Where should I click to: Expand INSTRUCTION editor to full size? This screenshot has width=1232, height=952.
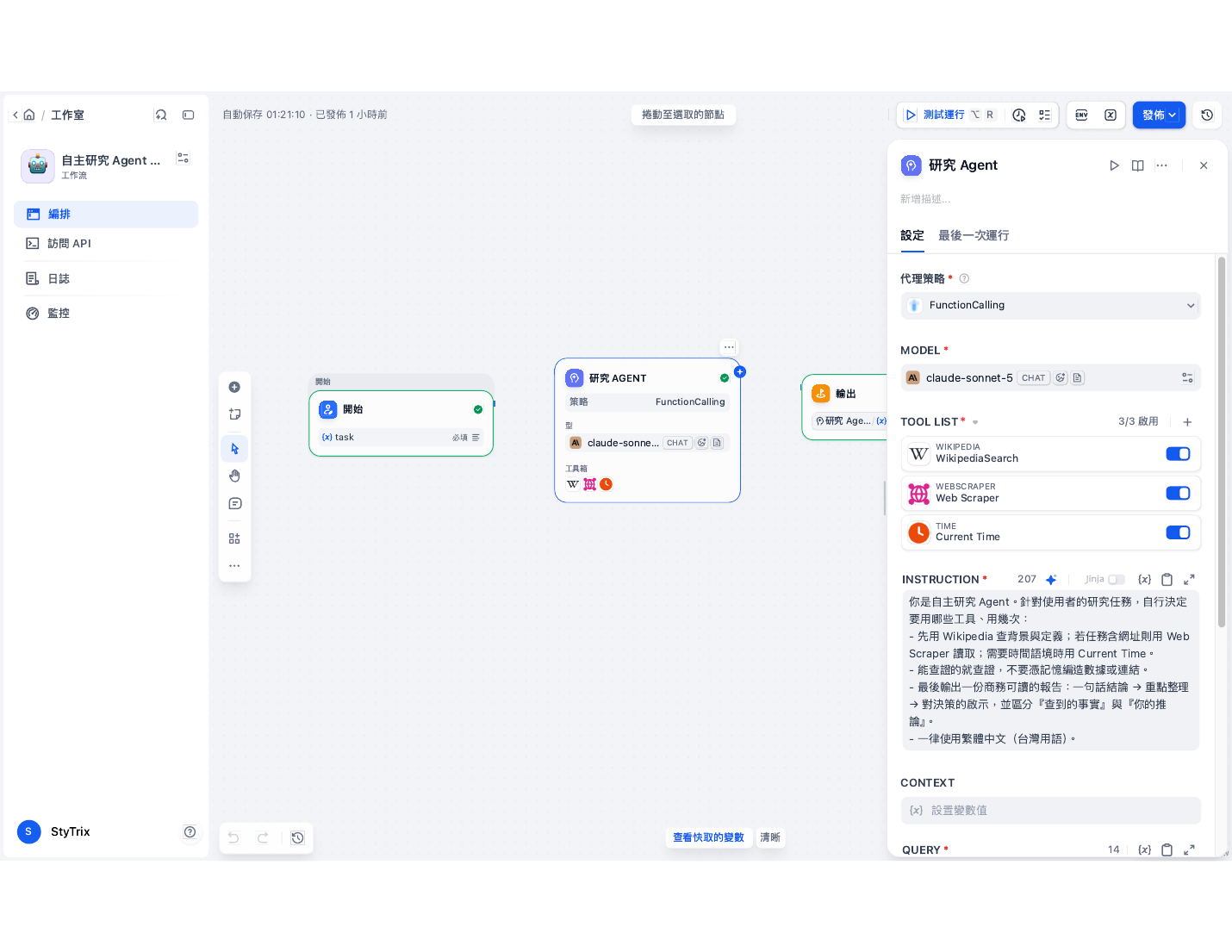[x=1189, y=580]
